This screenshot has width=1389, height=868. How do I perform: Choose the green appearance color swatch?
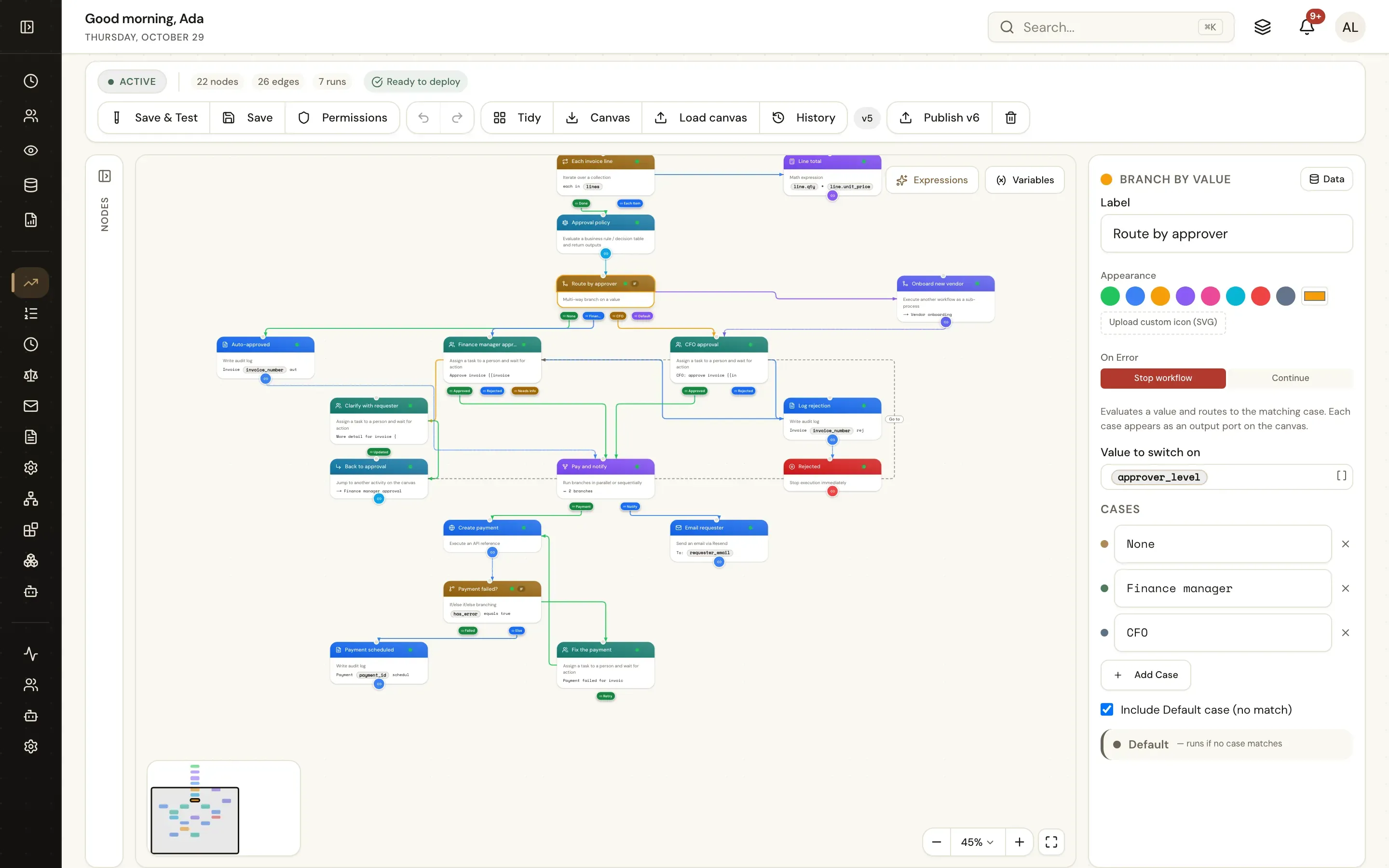pyautogui.click(x=1110, y=296)
